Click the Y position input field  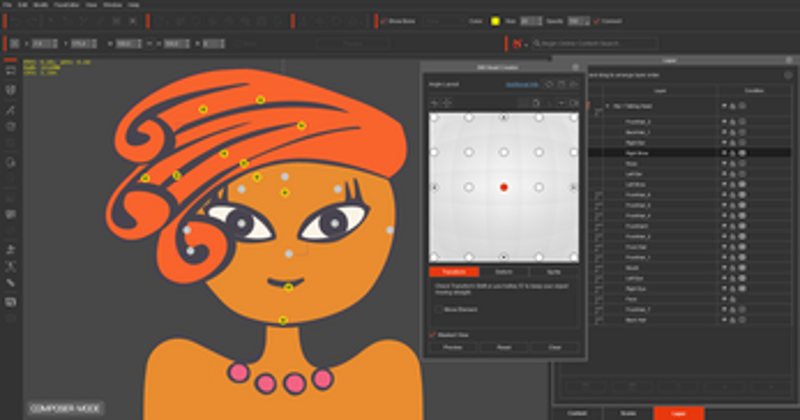(84, 44)
